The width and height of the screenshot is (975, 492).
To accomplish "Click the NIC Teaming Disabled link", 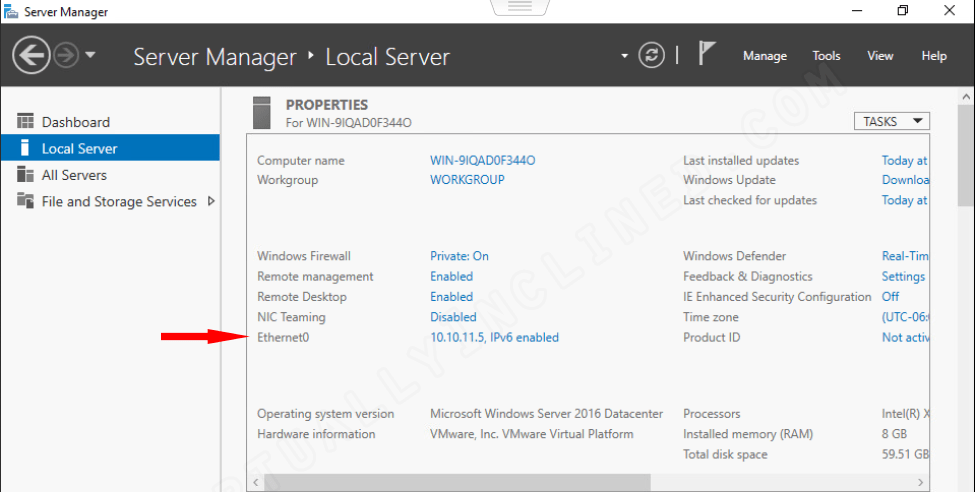I will point(453,317).
